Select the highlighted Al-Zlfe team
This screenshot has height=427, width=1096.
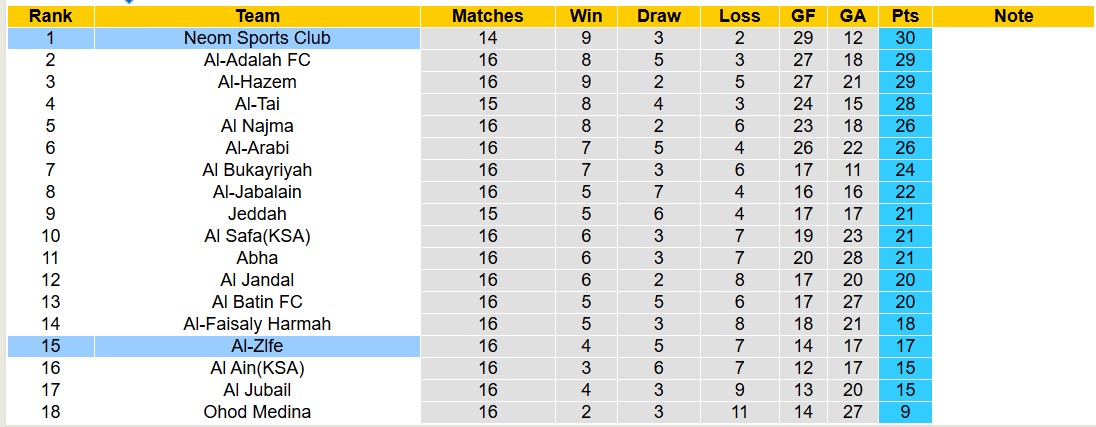257,346
